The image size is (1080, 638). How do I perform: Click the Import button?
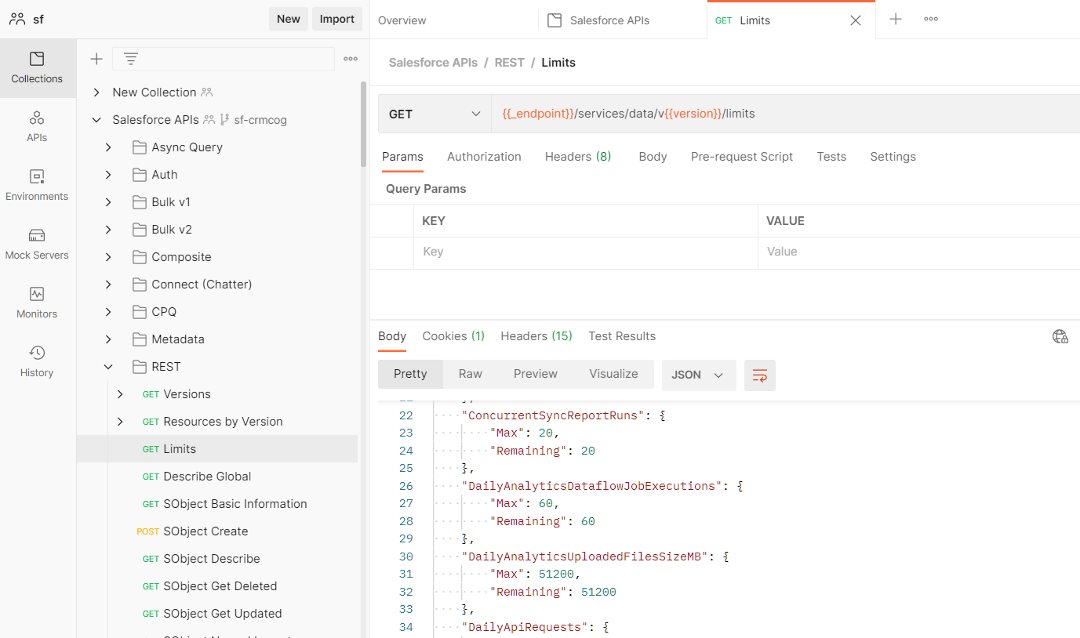tap(337, 18)
